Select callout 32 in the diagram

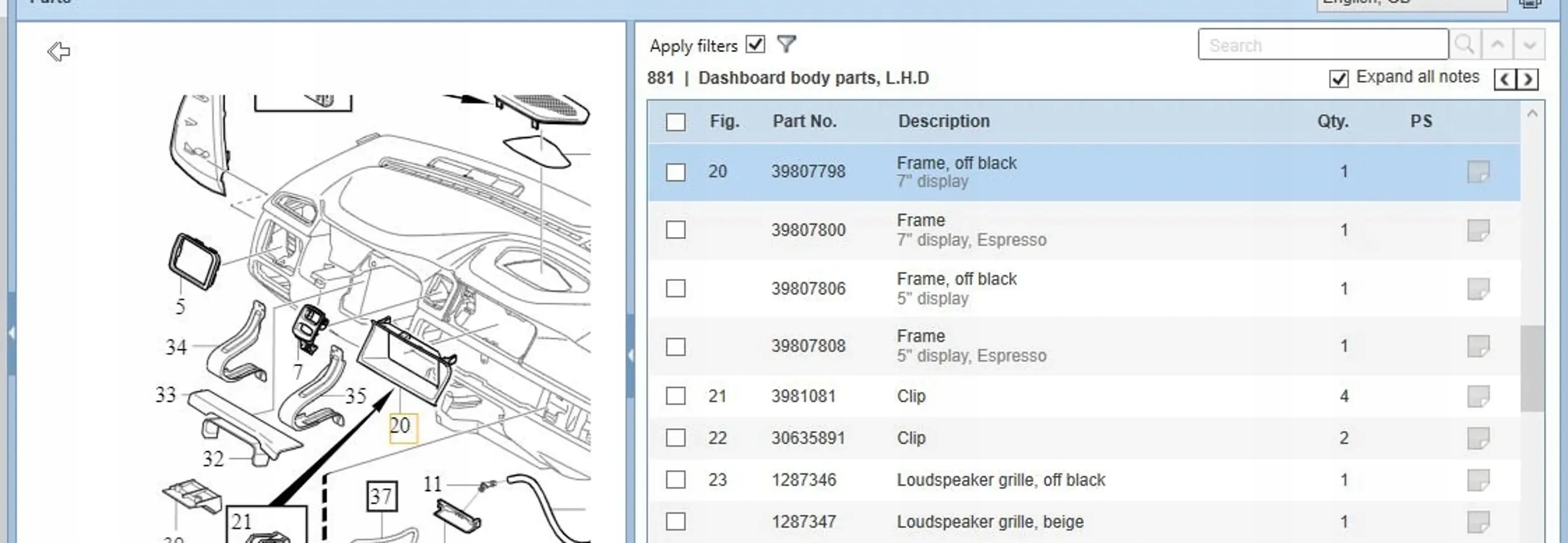pyautogui.click(x=213, y=460)
